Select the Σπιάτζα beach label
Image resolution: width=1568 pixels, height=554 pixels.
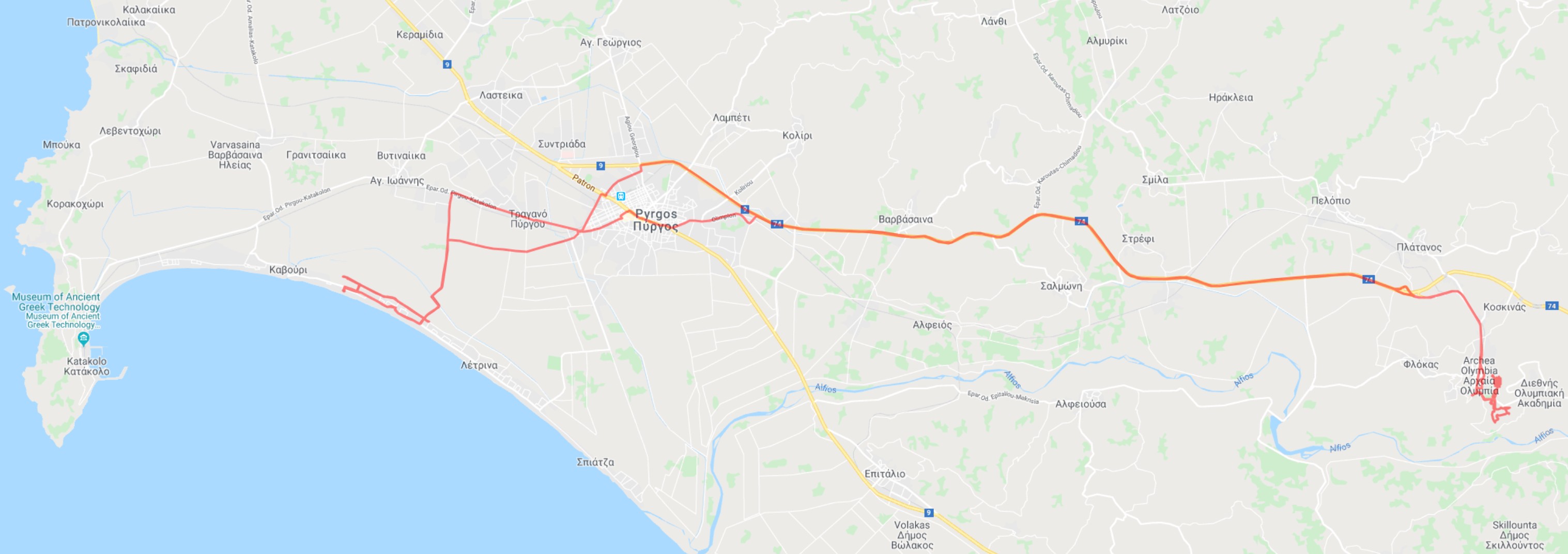(595, 462)
